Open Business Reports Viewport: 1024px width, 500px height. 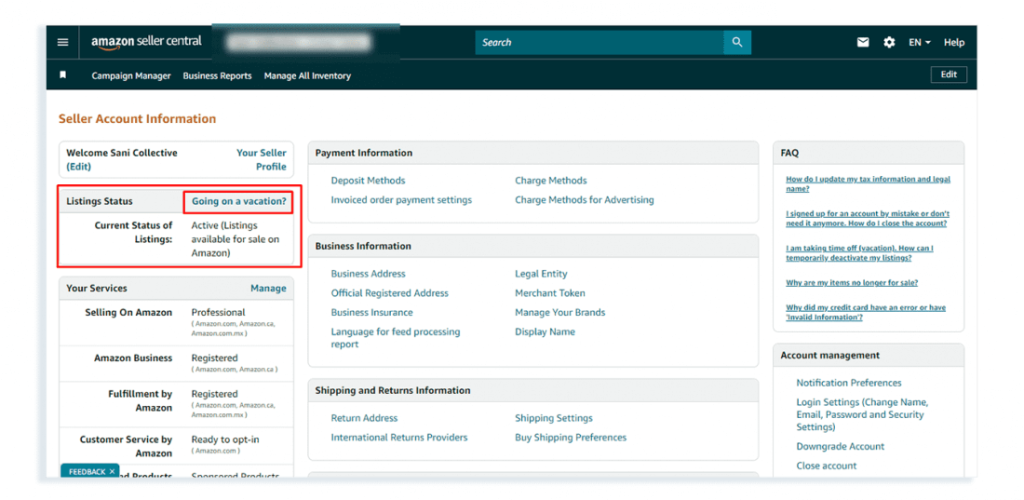click(217, 76)
